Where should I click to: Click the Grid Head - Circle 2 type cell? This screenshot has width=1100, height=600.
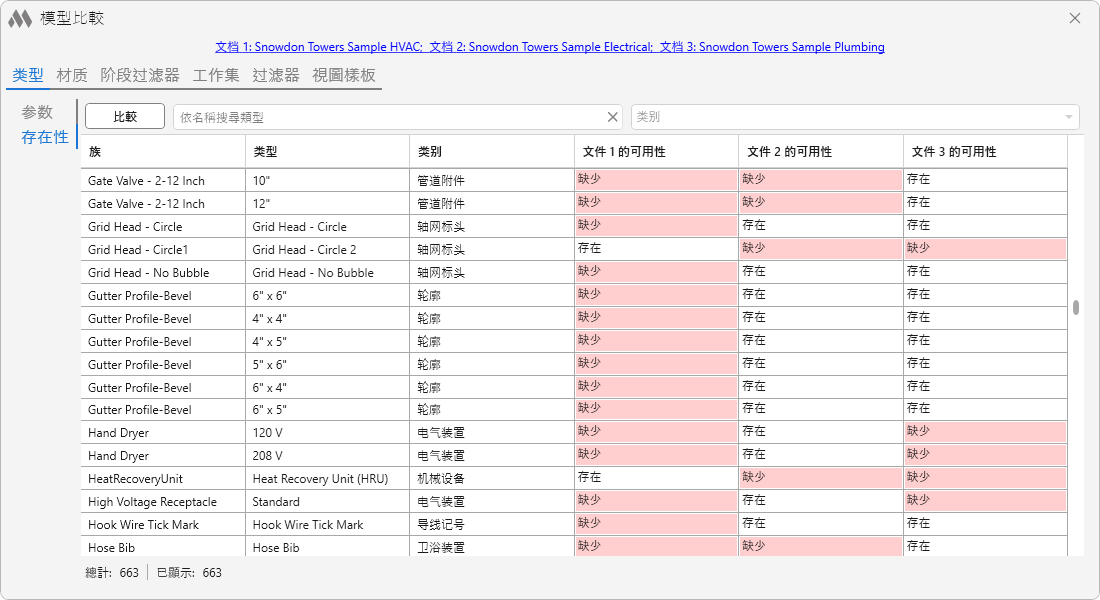(328, 250)
